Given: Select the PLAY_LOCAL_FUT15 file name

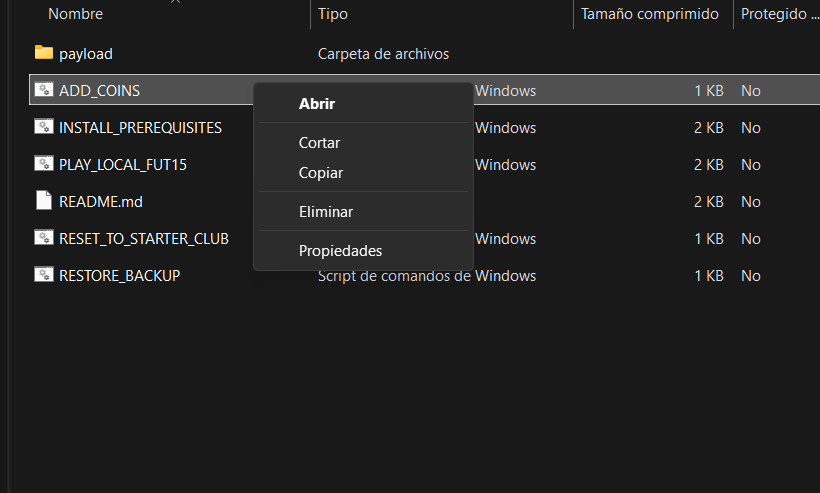Looking at the screenshot, I should point(123,165).
